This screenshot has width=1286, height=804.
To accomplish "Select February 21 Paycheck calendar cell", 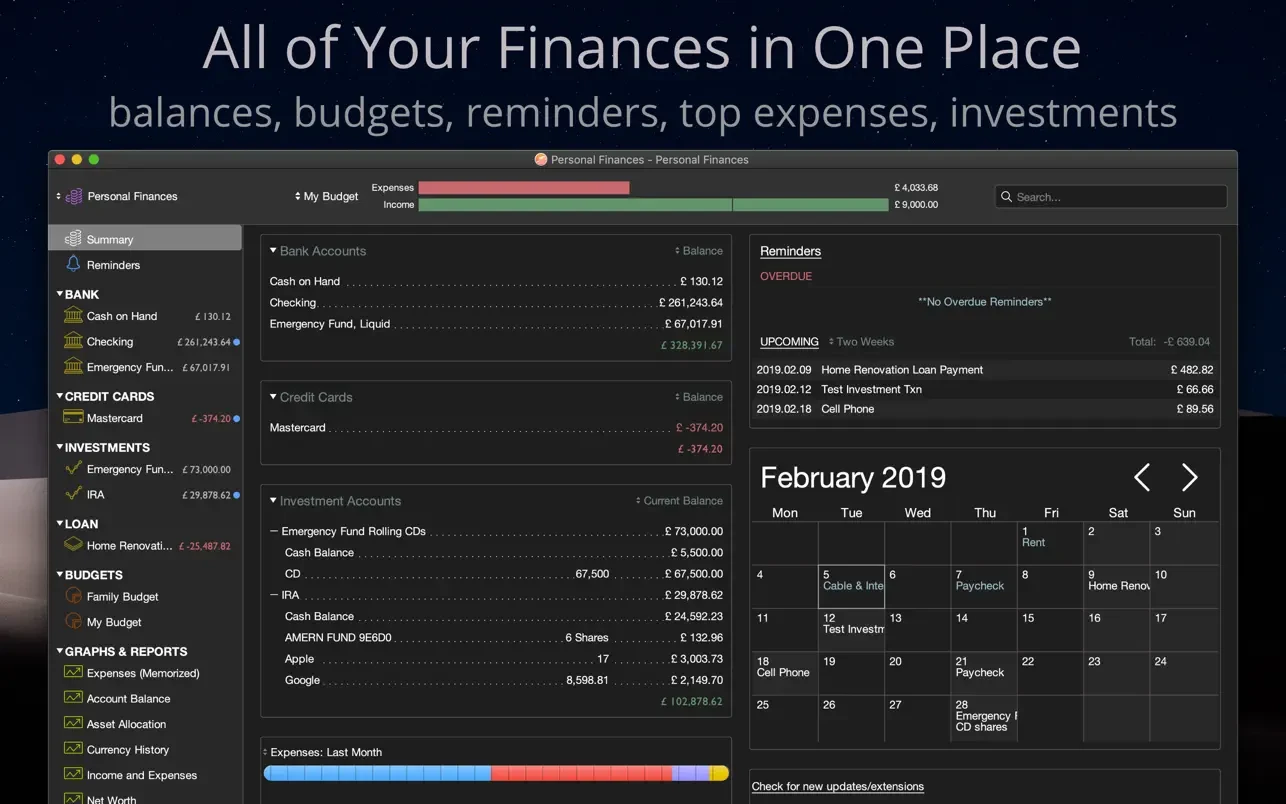I will 983,672.
